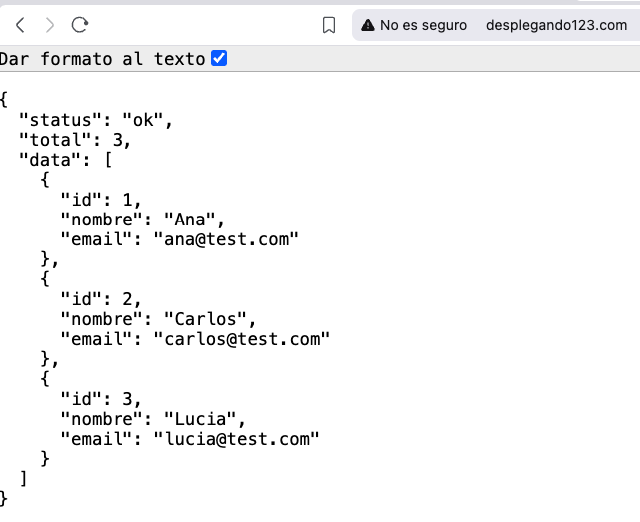Image resolution: width=640 pixels, height=522 pixels.
Task: Click the email value lucia@test.com
Action: [x=236, y=438]
